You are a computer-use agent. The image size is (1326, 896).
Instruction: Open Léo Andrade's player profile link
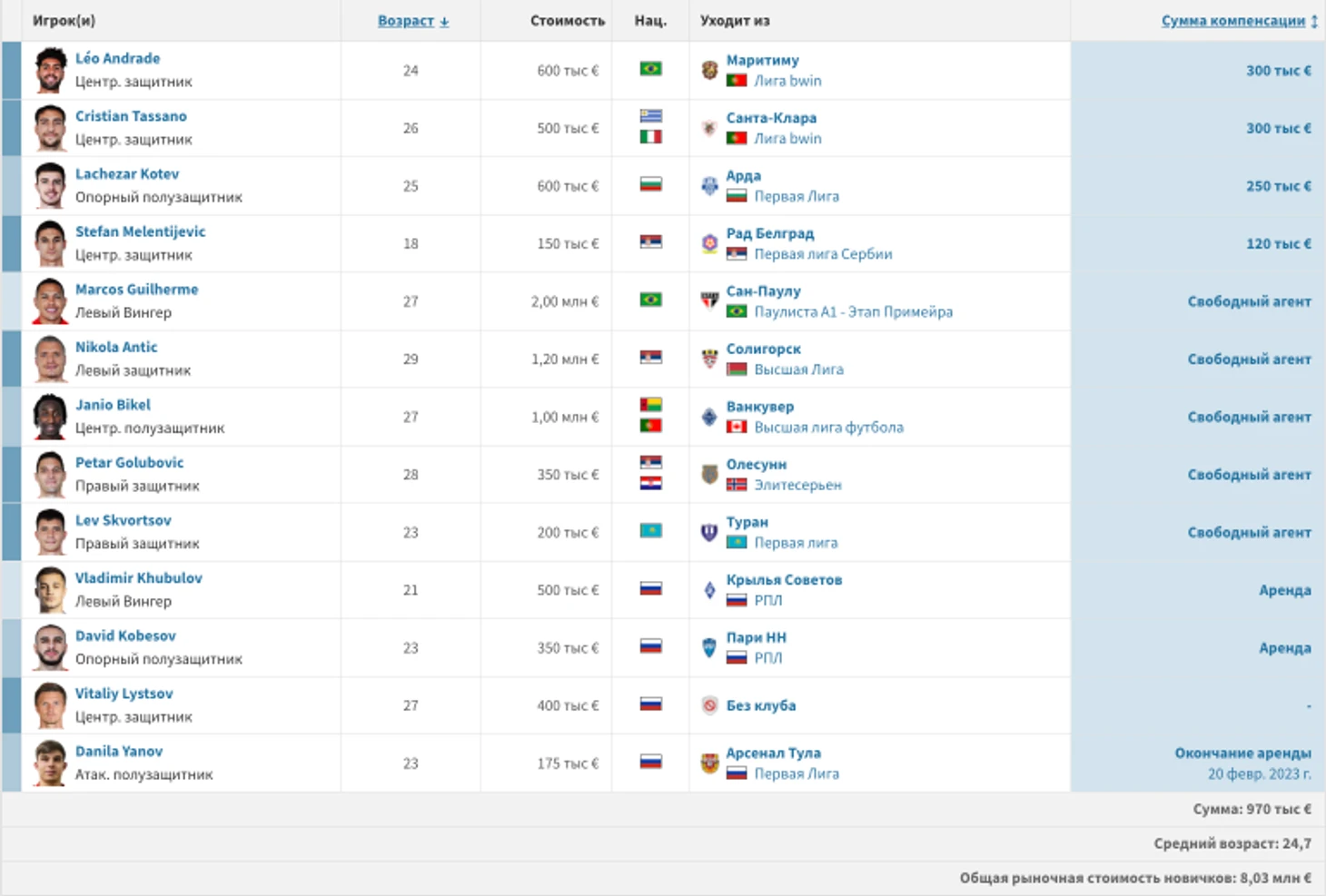click(117, 58)
